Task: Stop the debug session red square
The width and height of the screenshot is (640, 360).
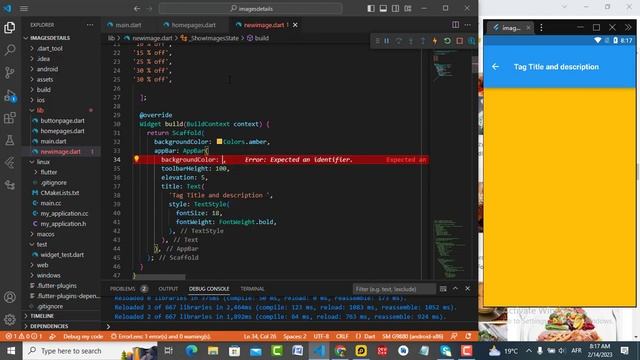Action: (x=460, y=41)
